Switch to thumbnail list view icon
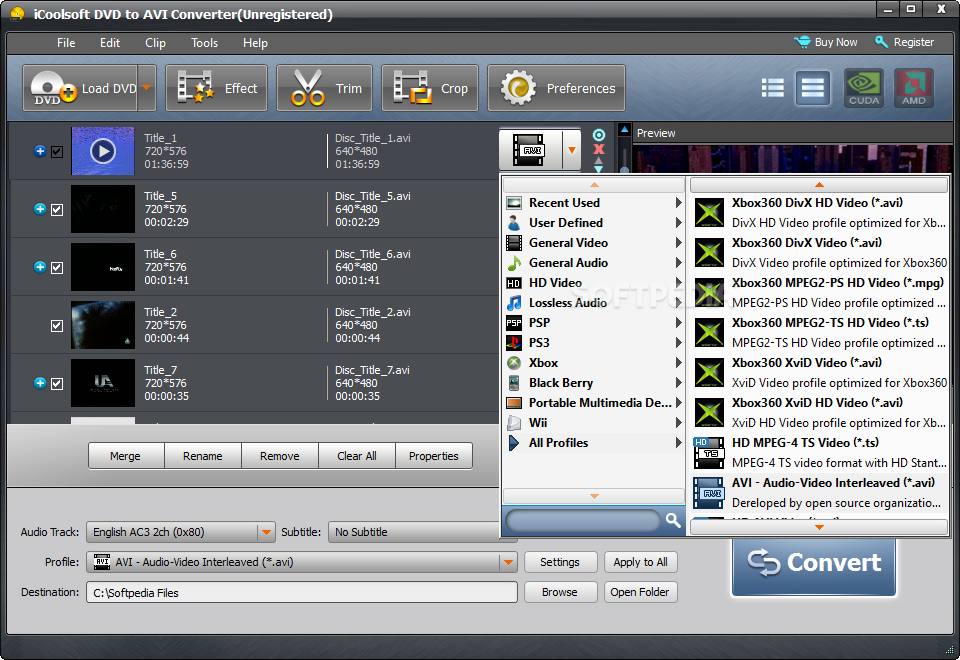Image resolution: width=960 pixels, height=660 pixels. pyautogui.click(x=812, y=88)
